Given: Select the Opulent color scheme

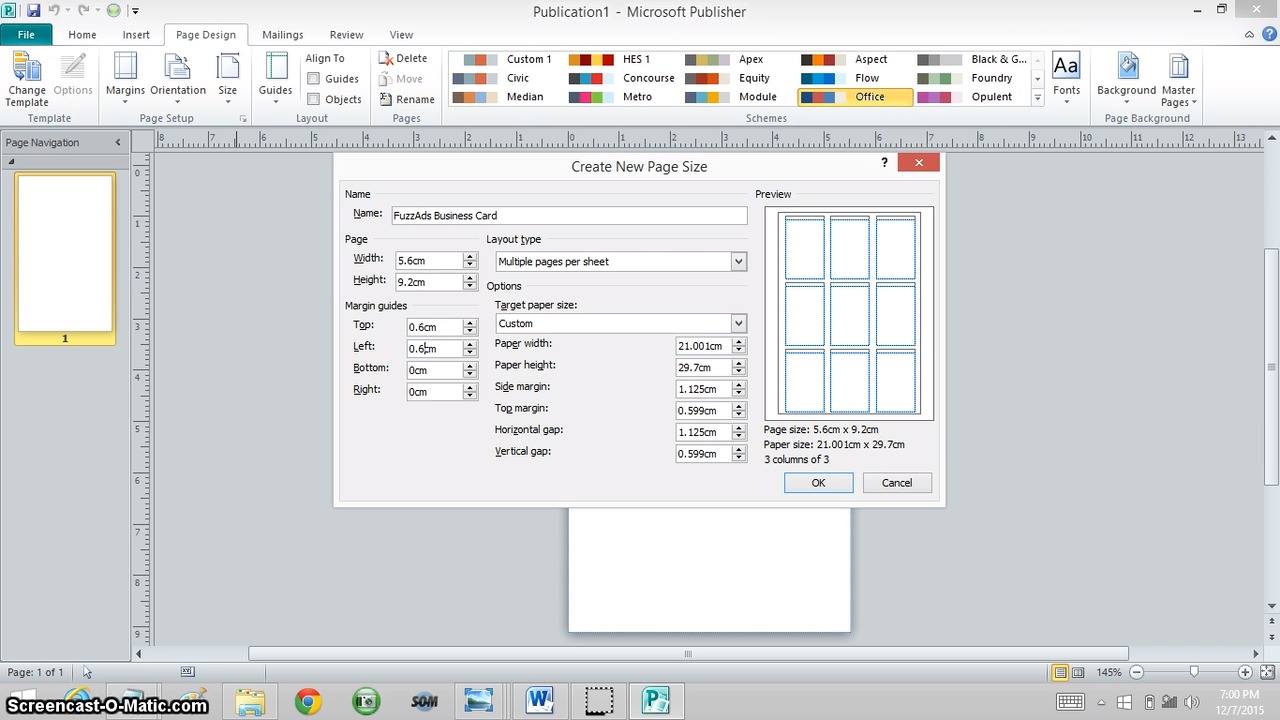Looking at the screenshot, I should [971, 97].
